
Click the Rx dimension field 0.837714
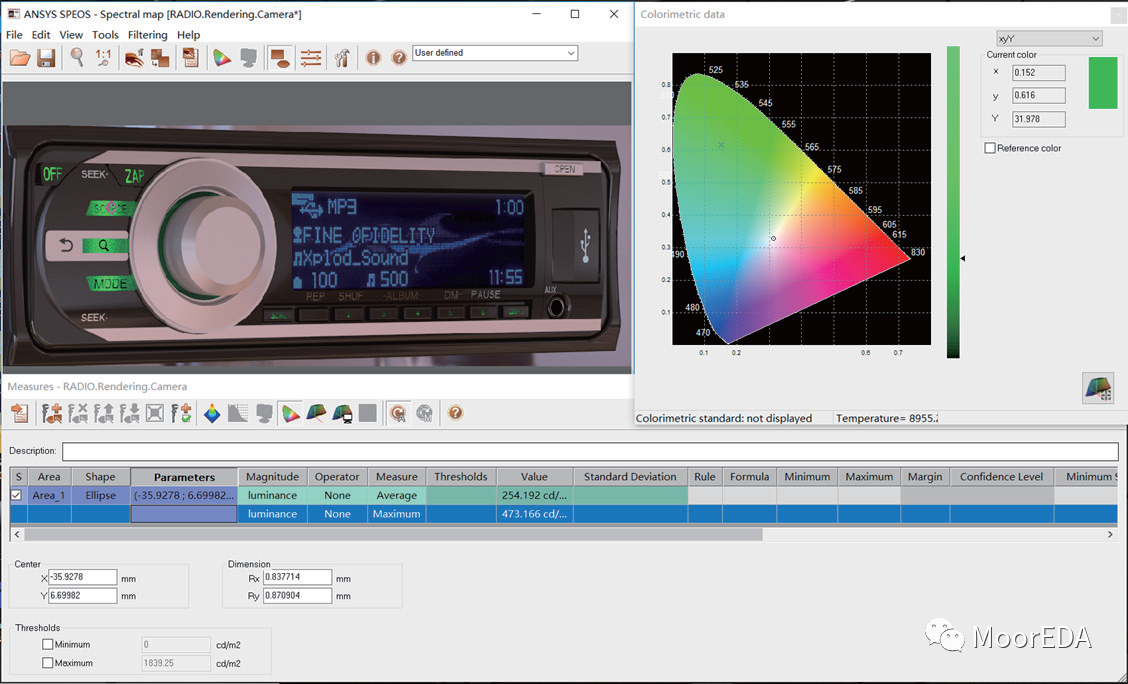pos(297,578)
